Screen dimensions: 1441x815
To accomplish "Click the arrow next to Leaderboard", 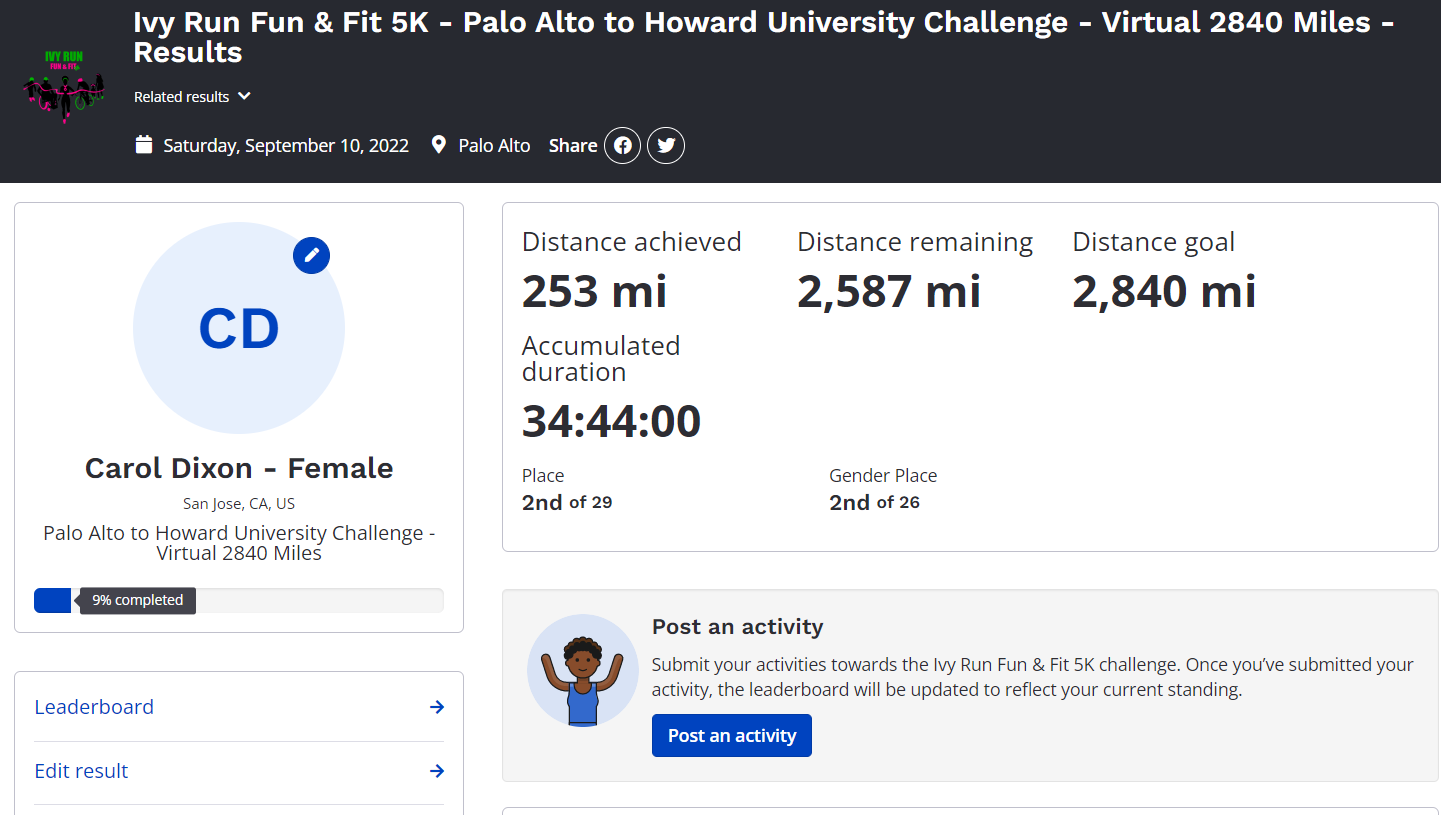I will click(437, 707).
